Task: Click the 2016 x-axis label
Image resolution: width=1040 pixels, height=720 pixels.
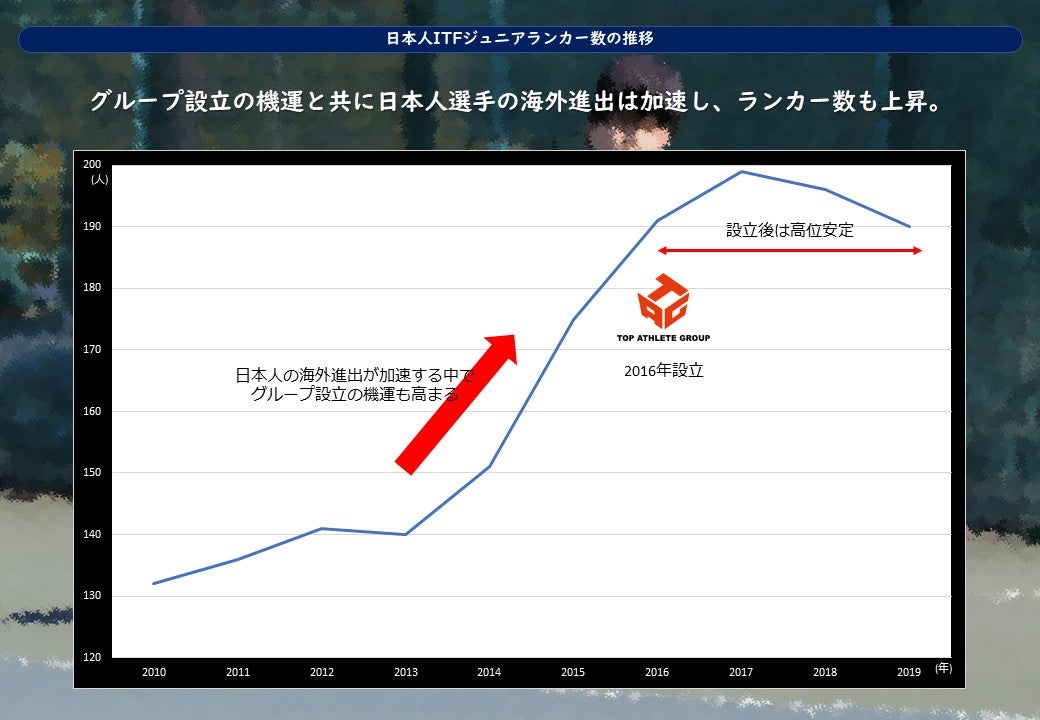Action: tap(657, 673)
